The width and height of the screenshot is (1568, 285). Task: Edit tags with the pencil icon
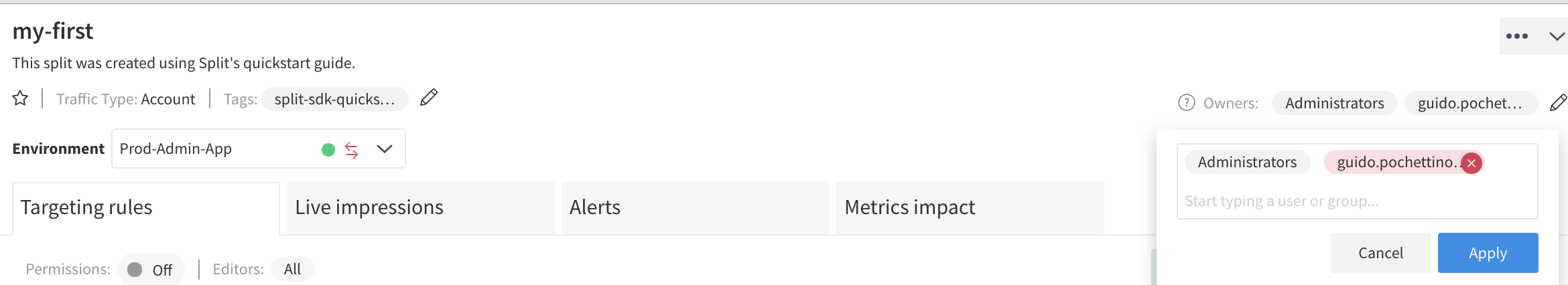[429, 98]
